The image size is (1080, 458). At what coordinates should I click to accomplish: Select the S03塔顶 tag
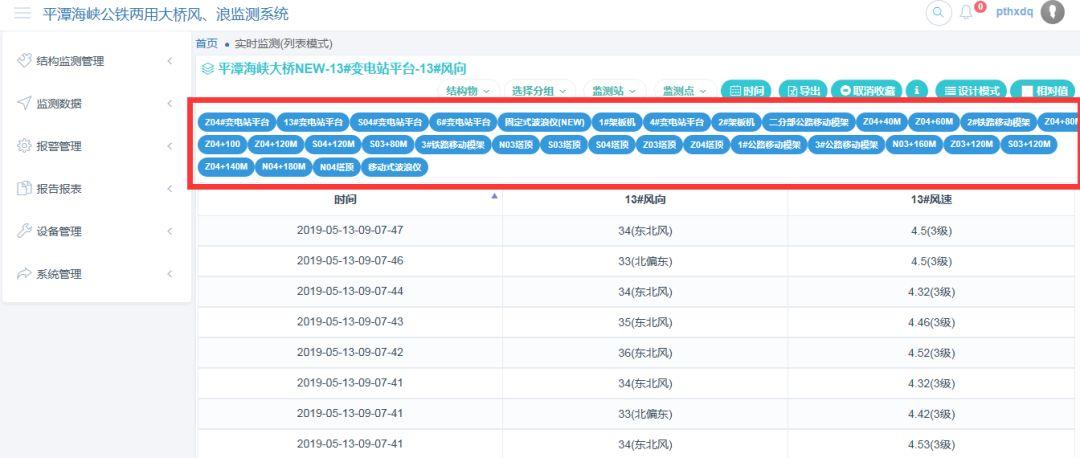(x=563, y=145)
